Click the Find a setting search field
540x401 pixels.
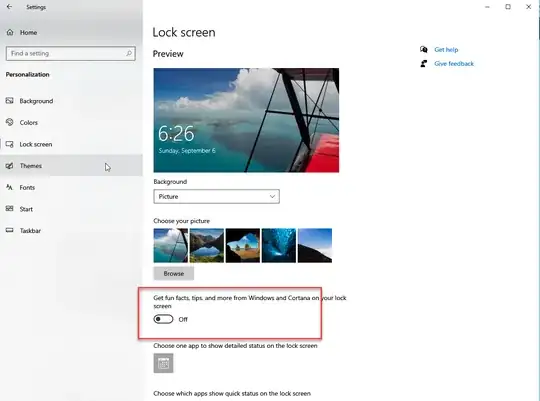point(71,53)
